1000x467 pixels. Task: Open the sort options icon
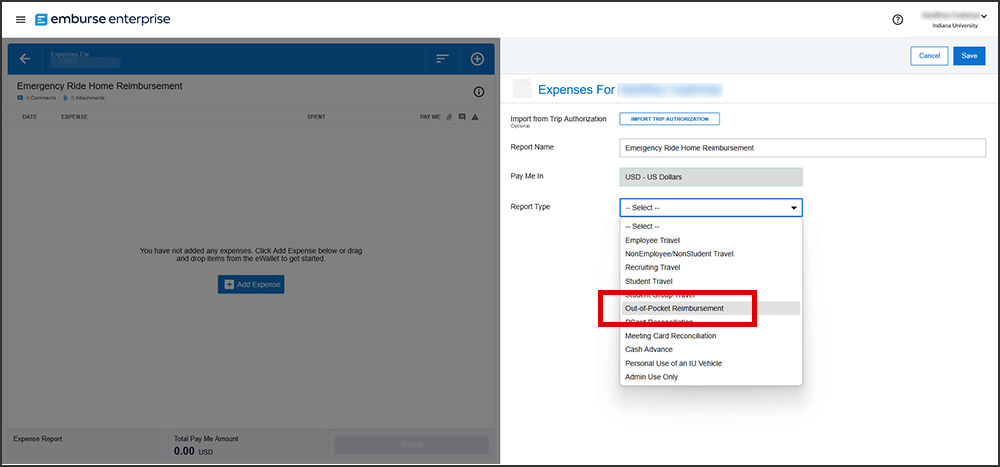[442, 59]
